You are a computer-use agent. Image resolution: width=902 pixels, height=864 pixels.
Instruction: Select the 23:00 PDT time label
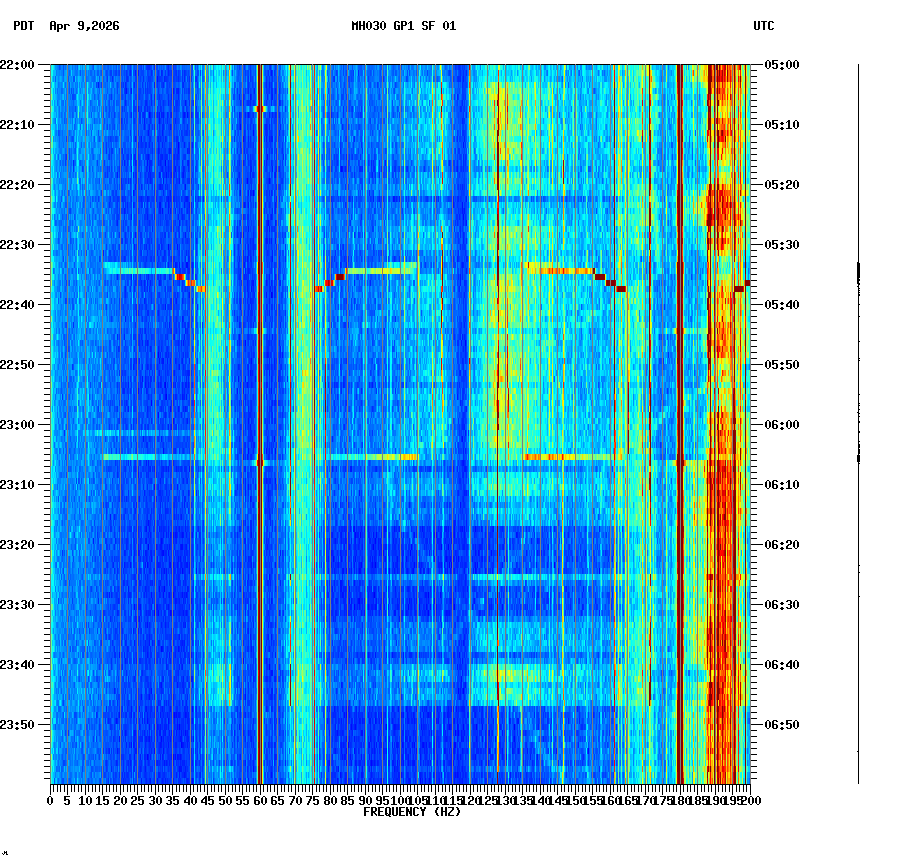click(17, 425)
